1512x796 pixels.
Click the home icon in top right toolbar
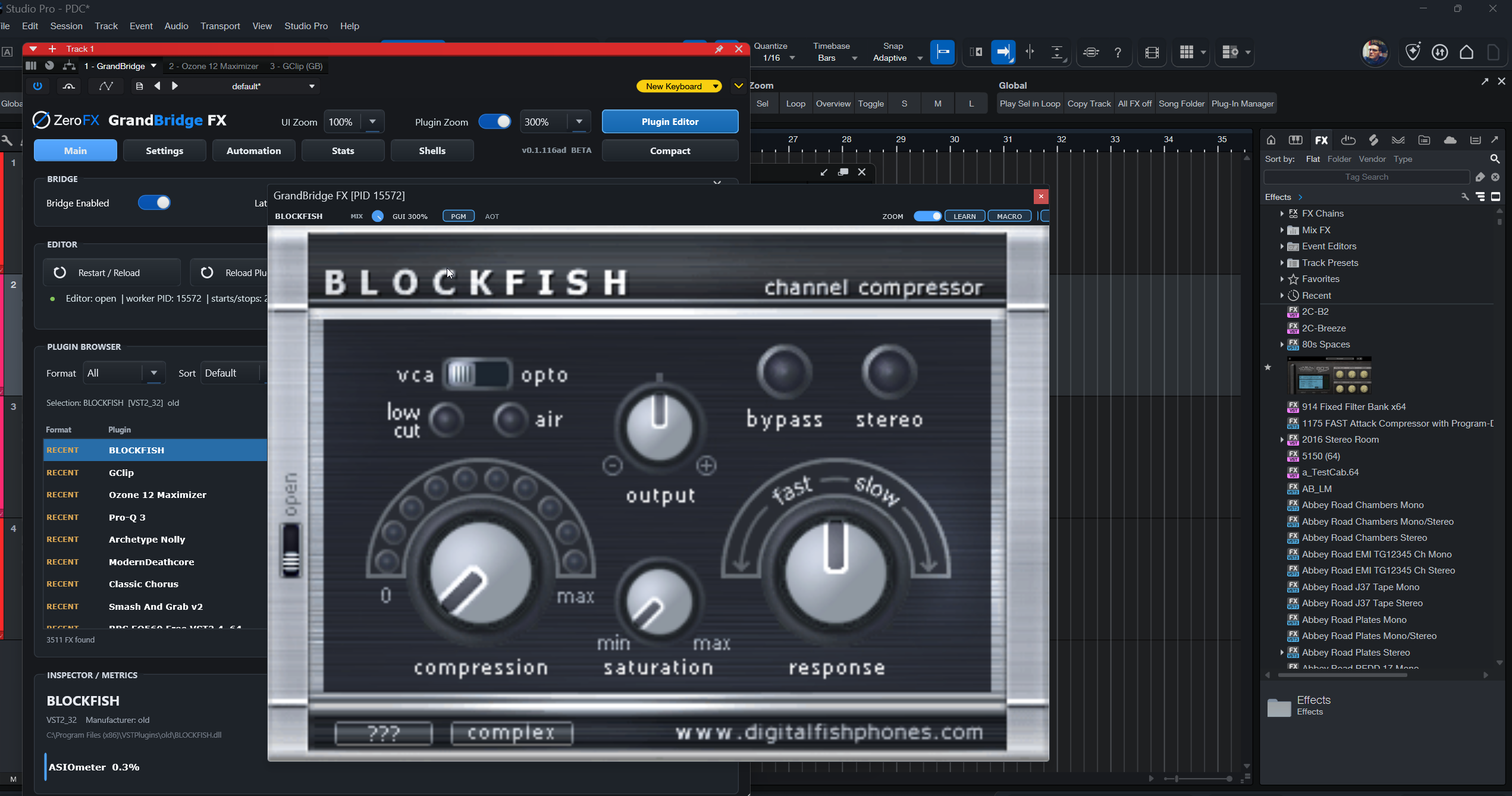[x=1467, y=52]
